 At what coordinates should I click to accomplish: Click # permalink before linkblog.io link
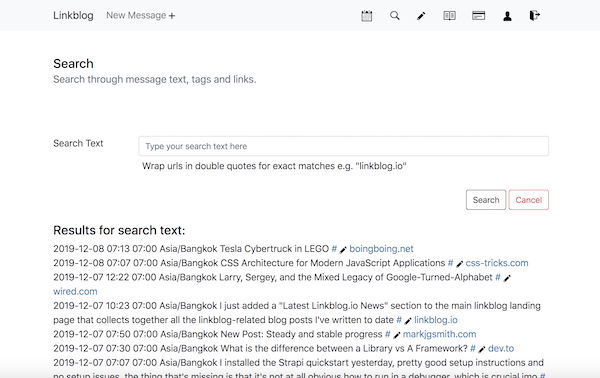click(x=399, y=320)
